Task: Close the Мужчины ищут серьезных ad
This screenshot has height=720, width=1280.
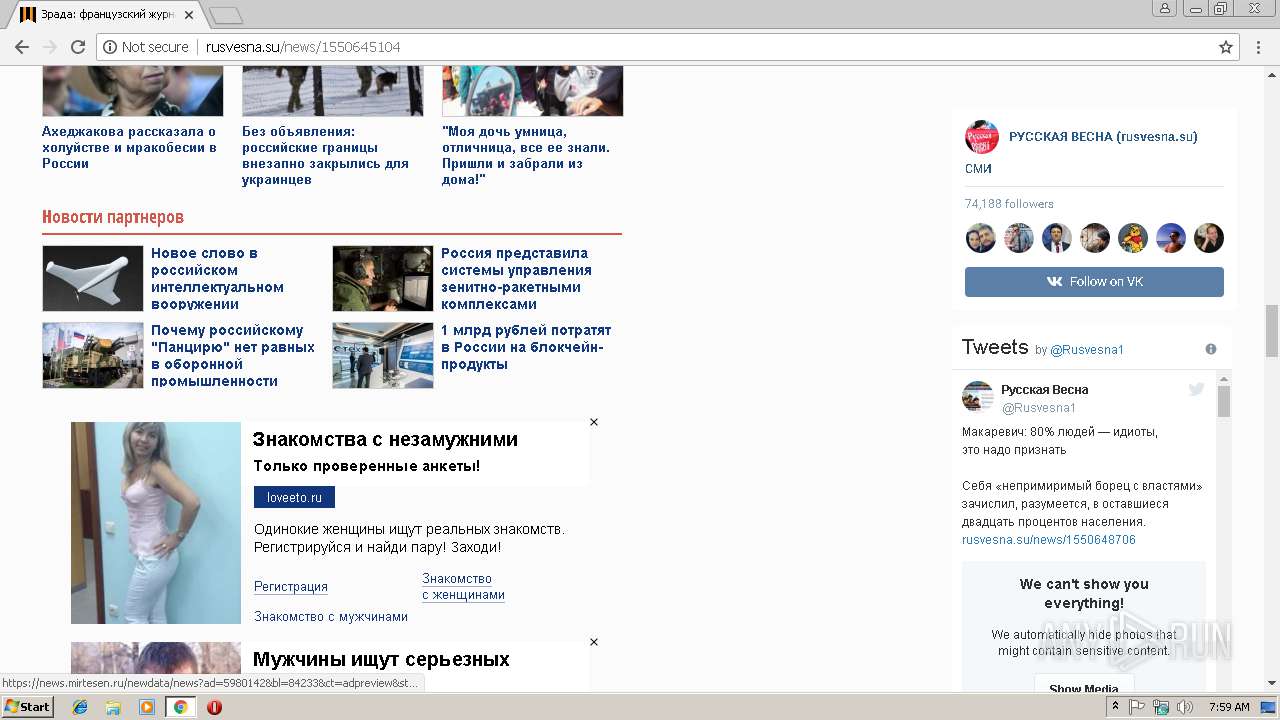Action: 594,642
